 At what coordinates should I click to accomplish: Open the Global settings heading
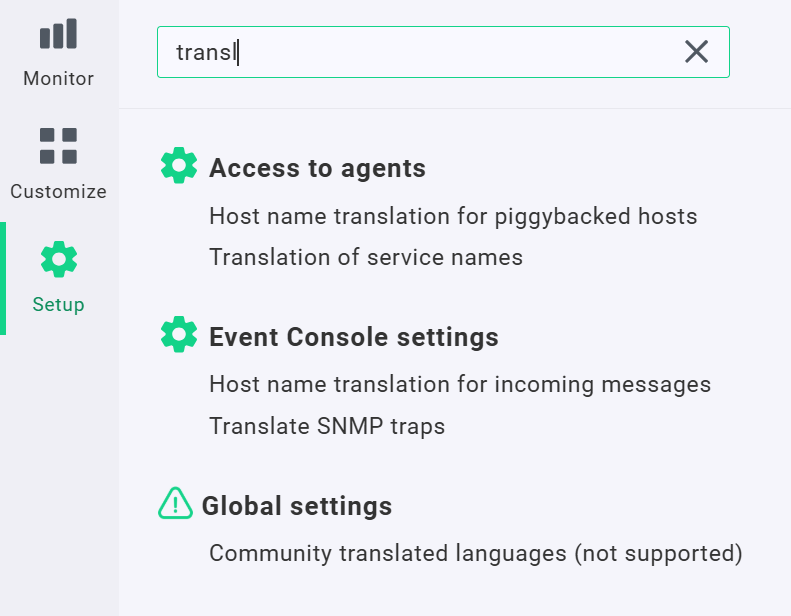tap(296, 506)
